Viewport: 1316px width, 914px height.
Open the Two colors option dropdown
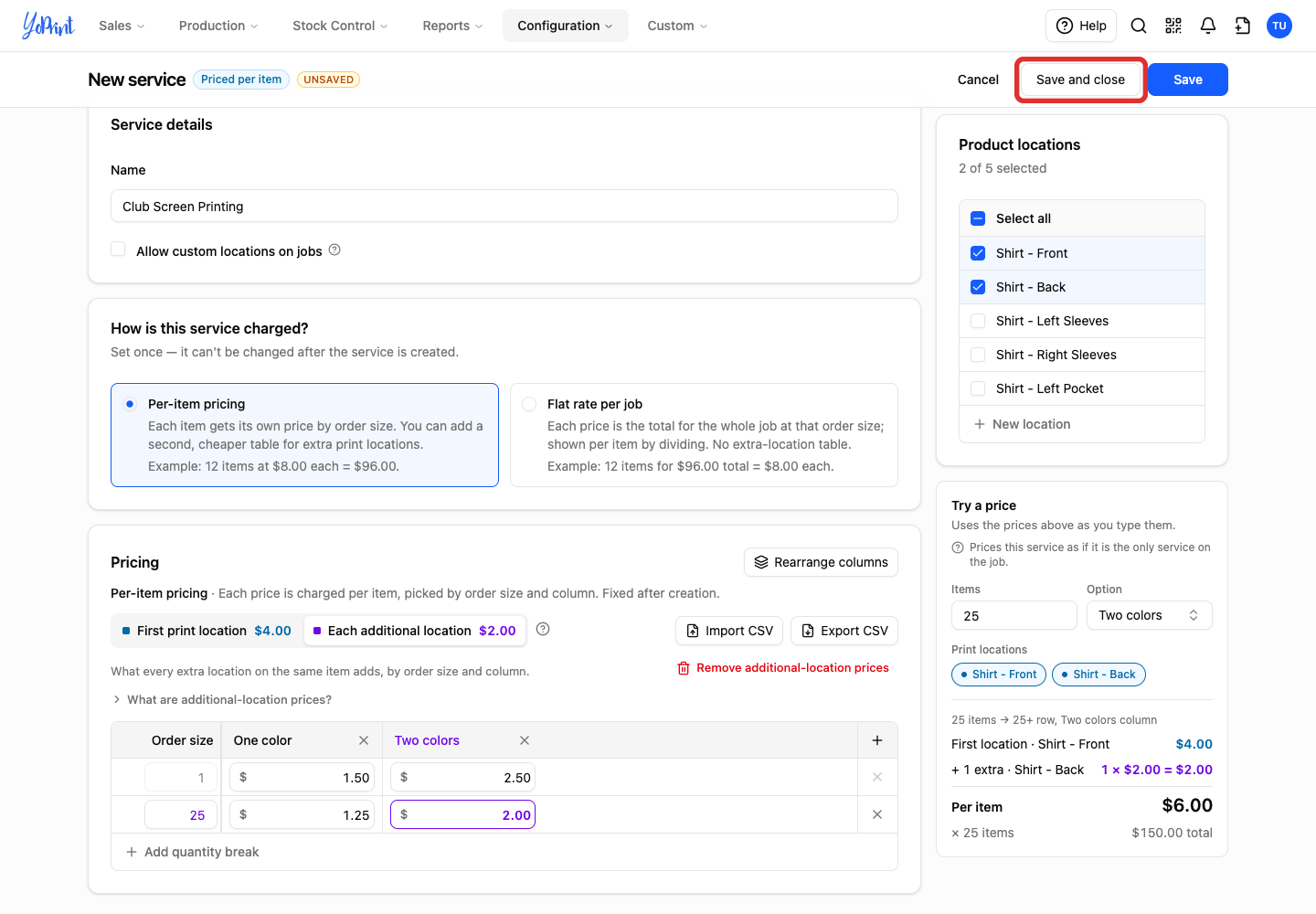[1149, 615]
